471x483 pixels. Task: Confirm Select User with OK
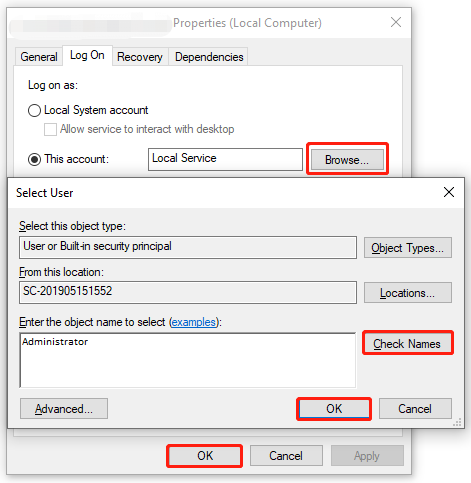coord(334,409)
